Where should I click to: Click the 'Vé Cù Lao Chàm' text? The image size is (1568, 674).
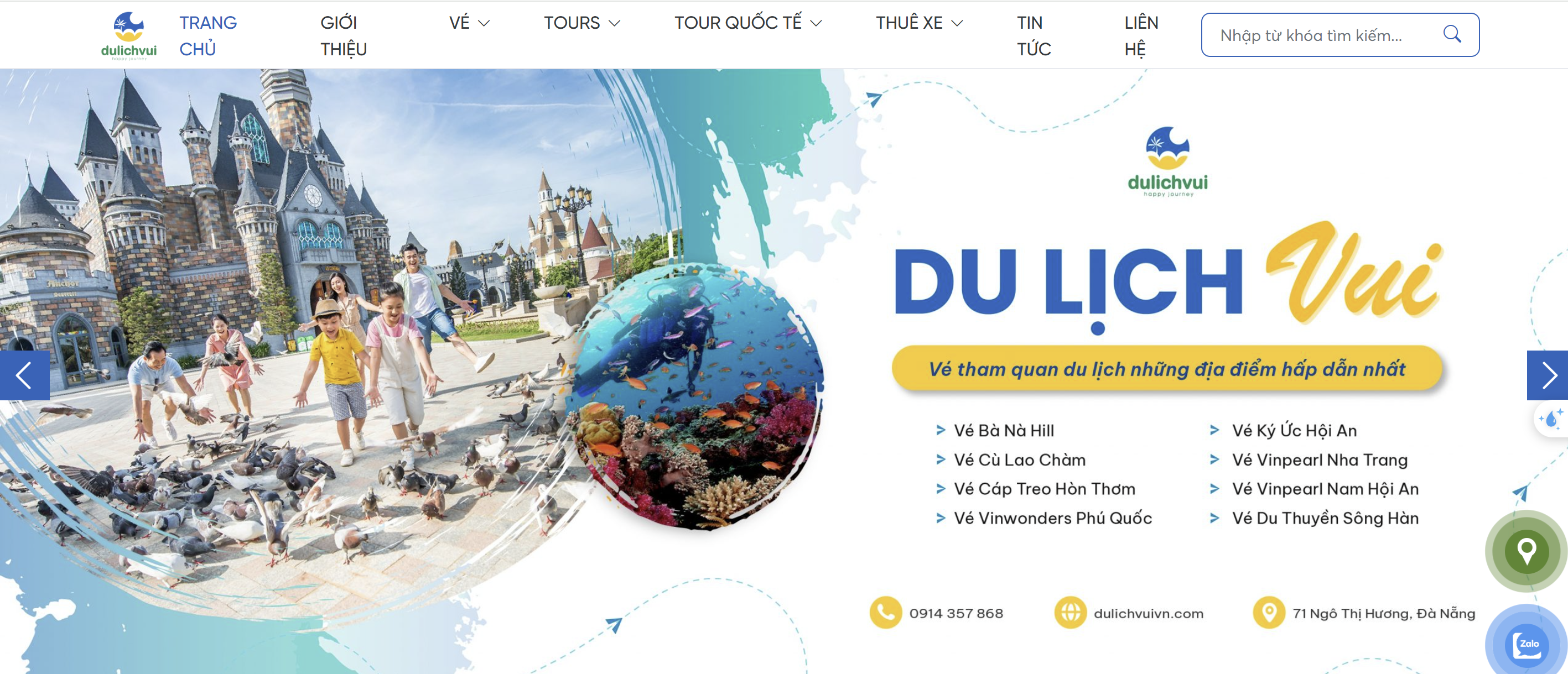coord(1020,460)
